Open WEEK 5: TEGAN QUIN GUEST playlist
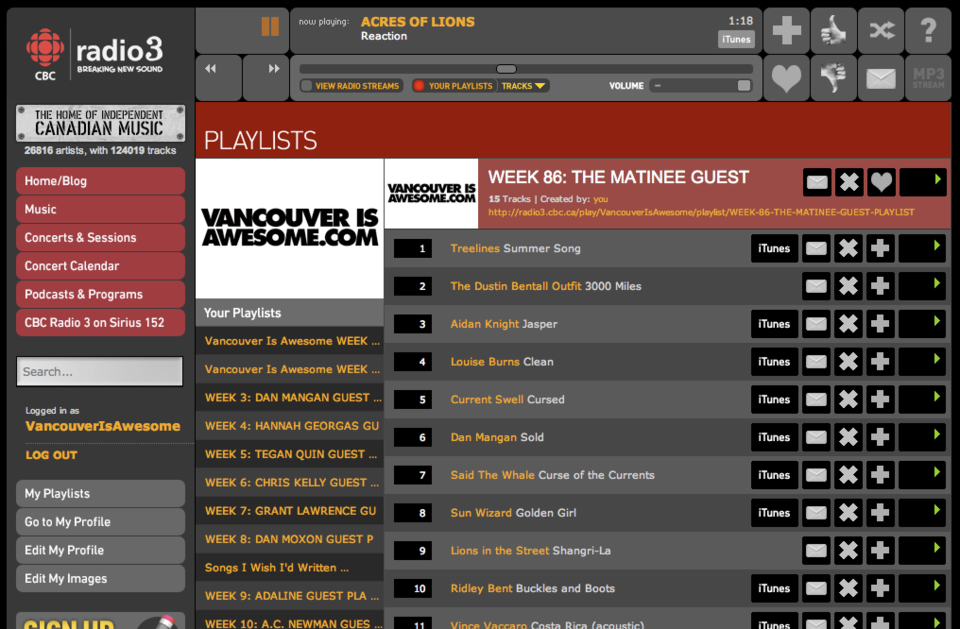 click(290, 454)
